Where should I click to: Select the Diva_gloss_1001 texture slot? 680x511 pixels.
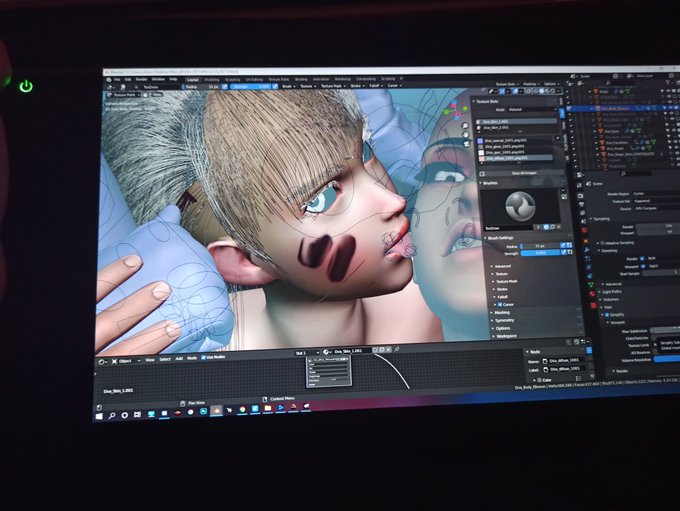[x=515, y=147]
